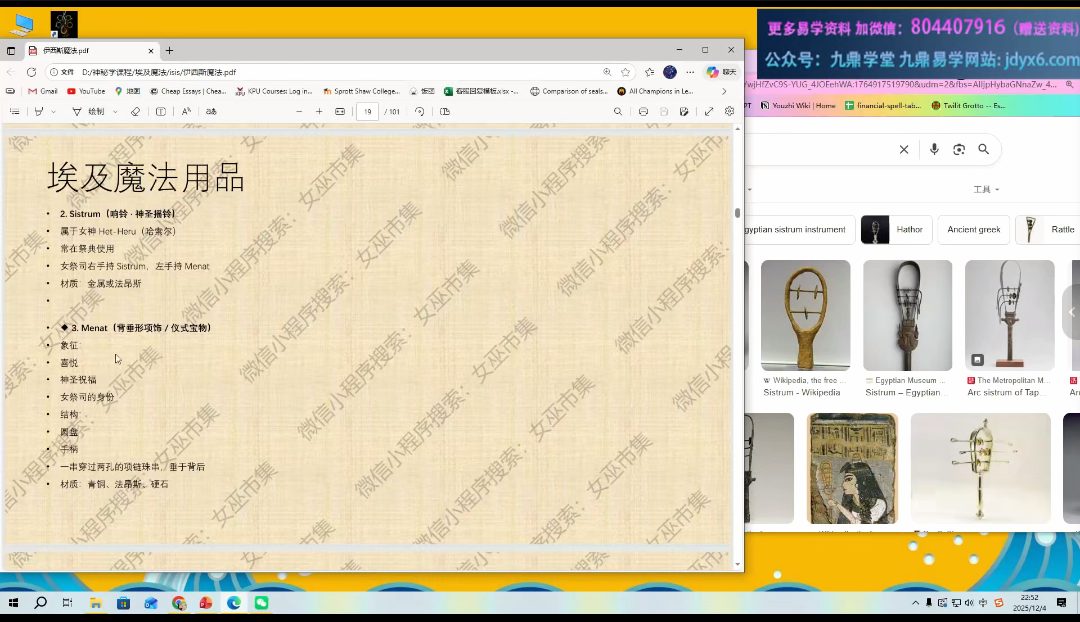This screenshot has width=1080, height=622.
Task: Toggle the PDF table of contents sidebar
Action: pyautogui.click(x=14, y=112)
